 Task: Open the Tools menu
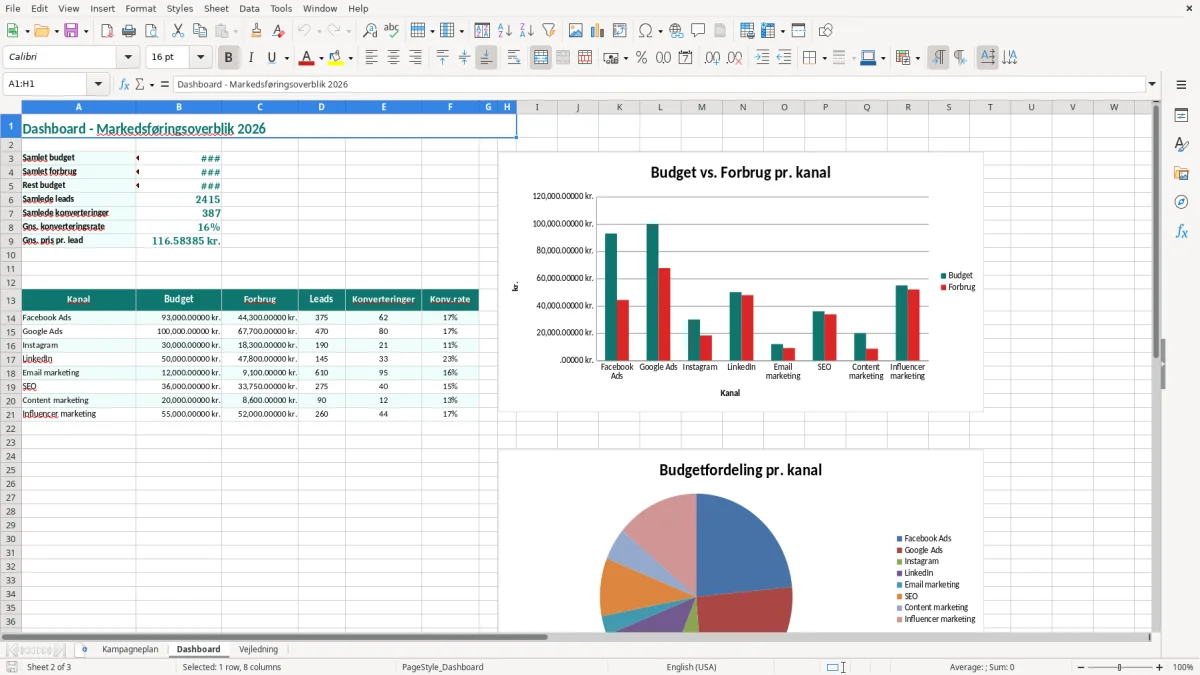[x=281, y=8]
